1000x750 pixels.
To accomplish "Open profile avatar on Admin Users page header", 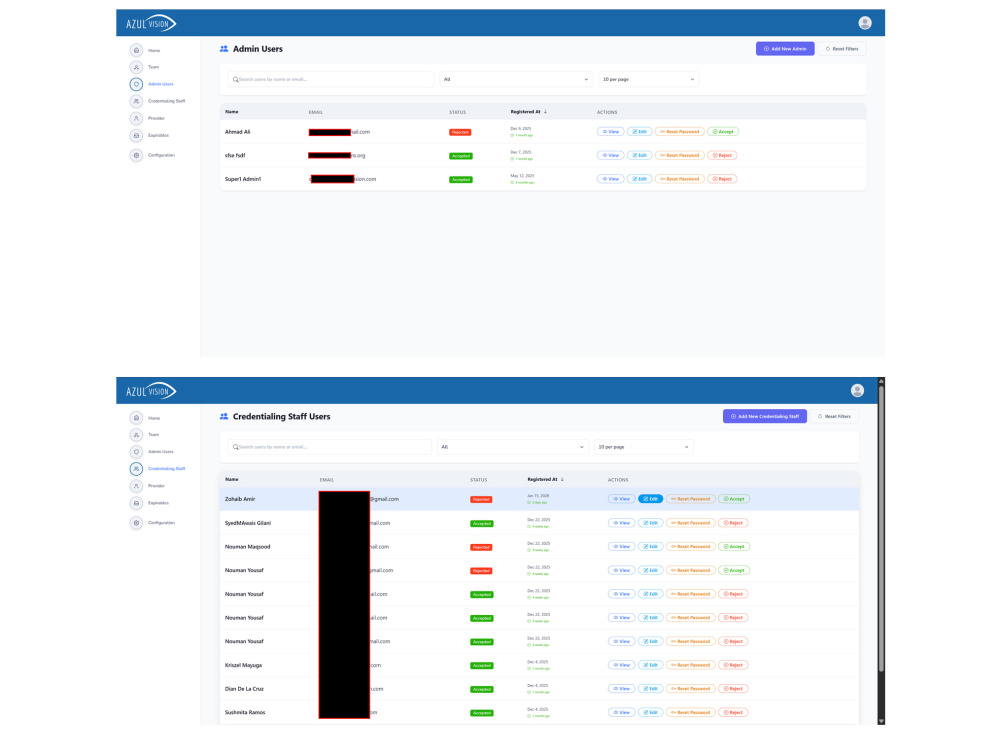I will 865,23.
